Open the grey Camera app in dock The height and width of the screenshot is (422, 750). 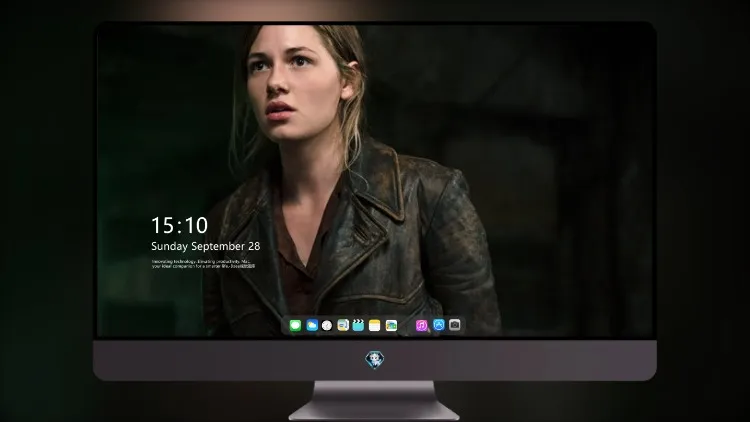455,325
